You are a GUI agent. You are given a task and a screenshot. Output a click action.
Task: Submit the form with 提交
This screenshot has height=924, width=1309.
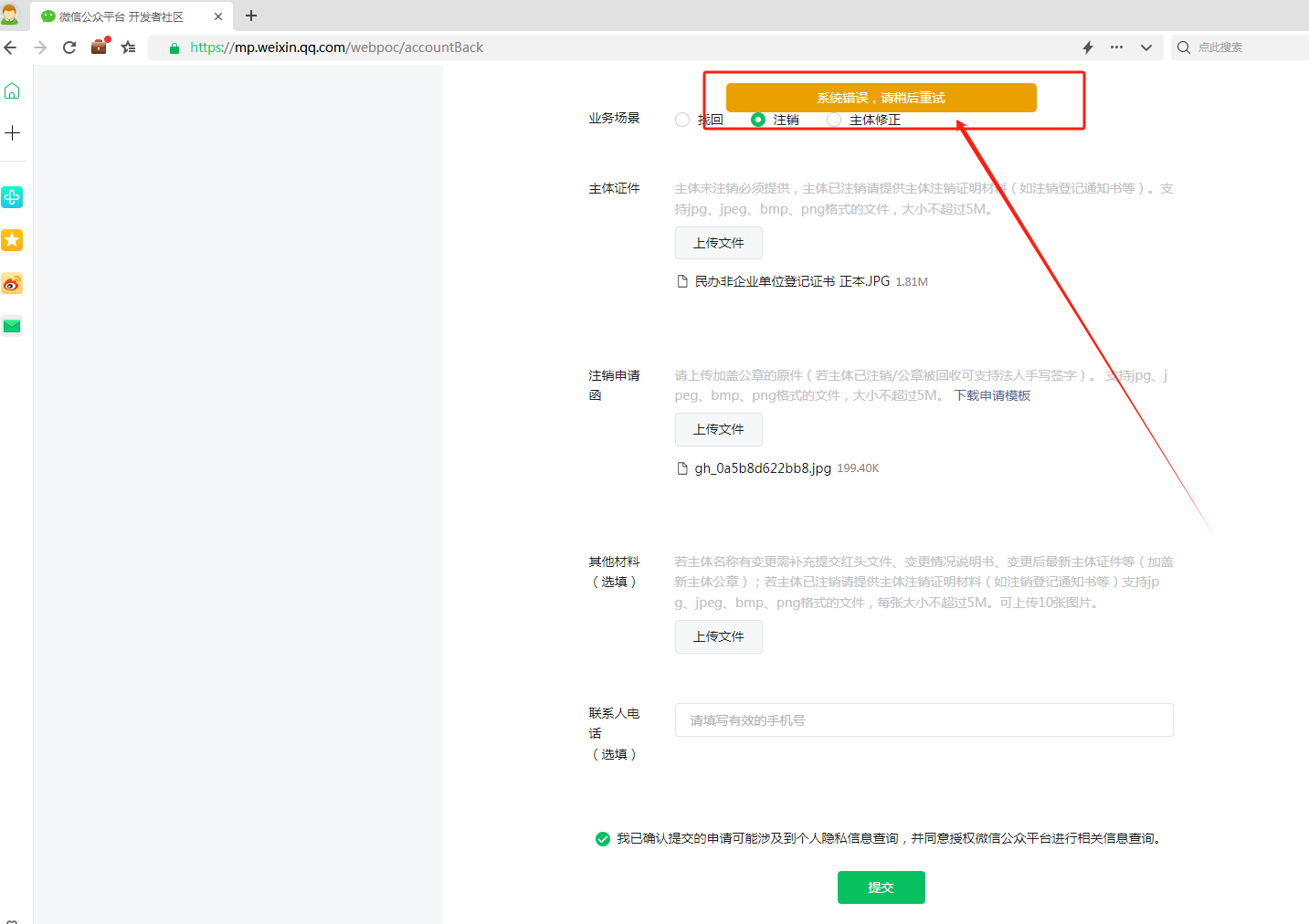pos(881,887)
